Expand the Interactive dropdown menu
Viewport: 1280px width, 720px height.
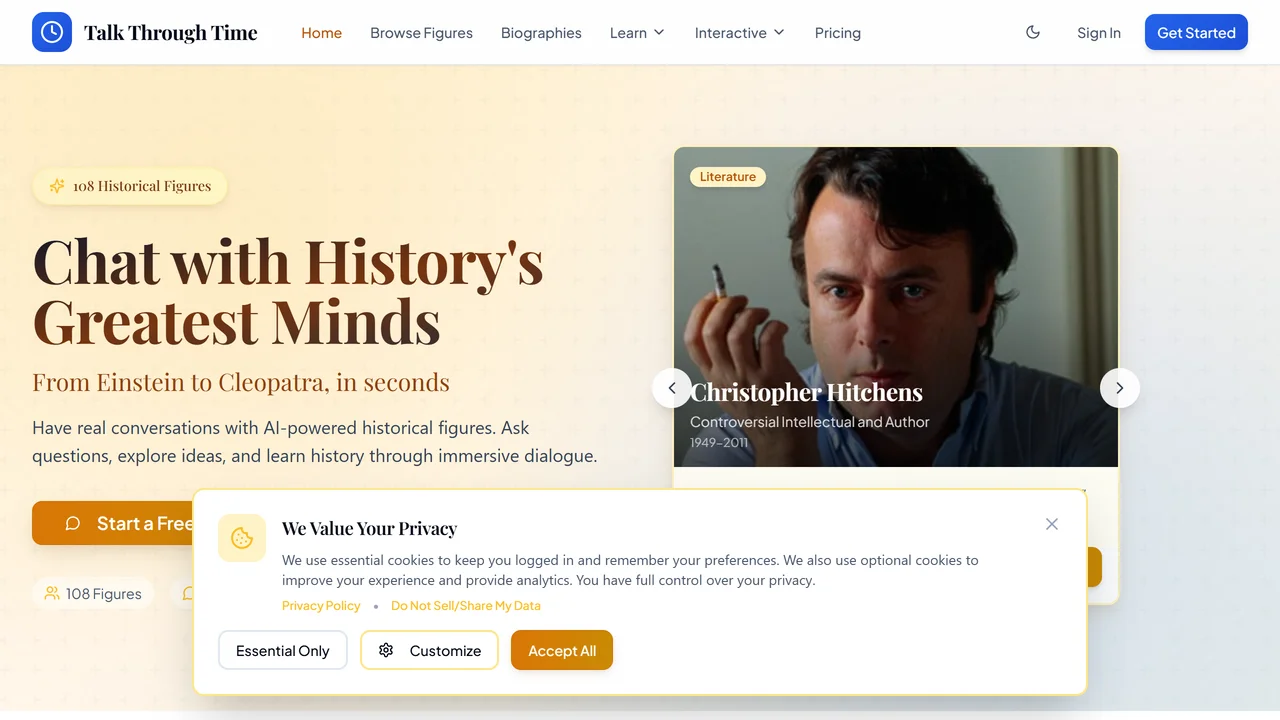740,32
